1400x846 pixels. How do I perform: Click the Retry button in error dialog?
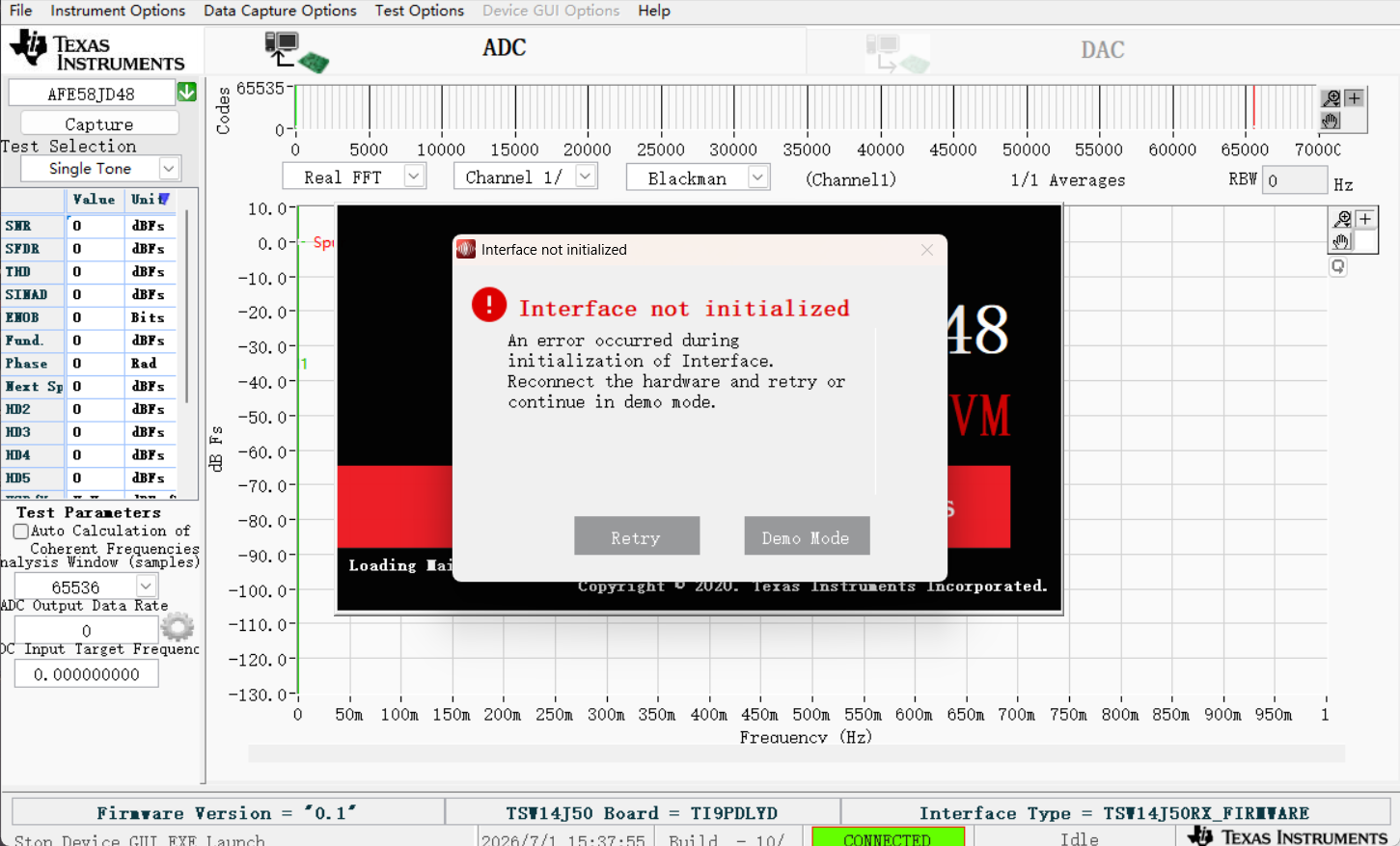click(637, 536)
